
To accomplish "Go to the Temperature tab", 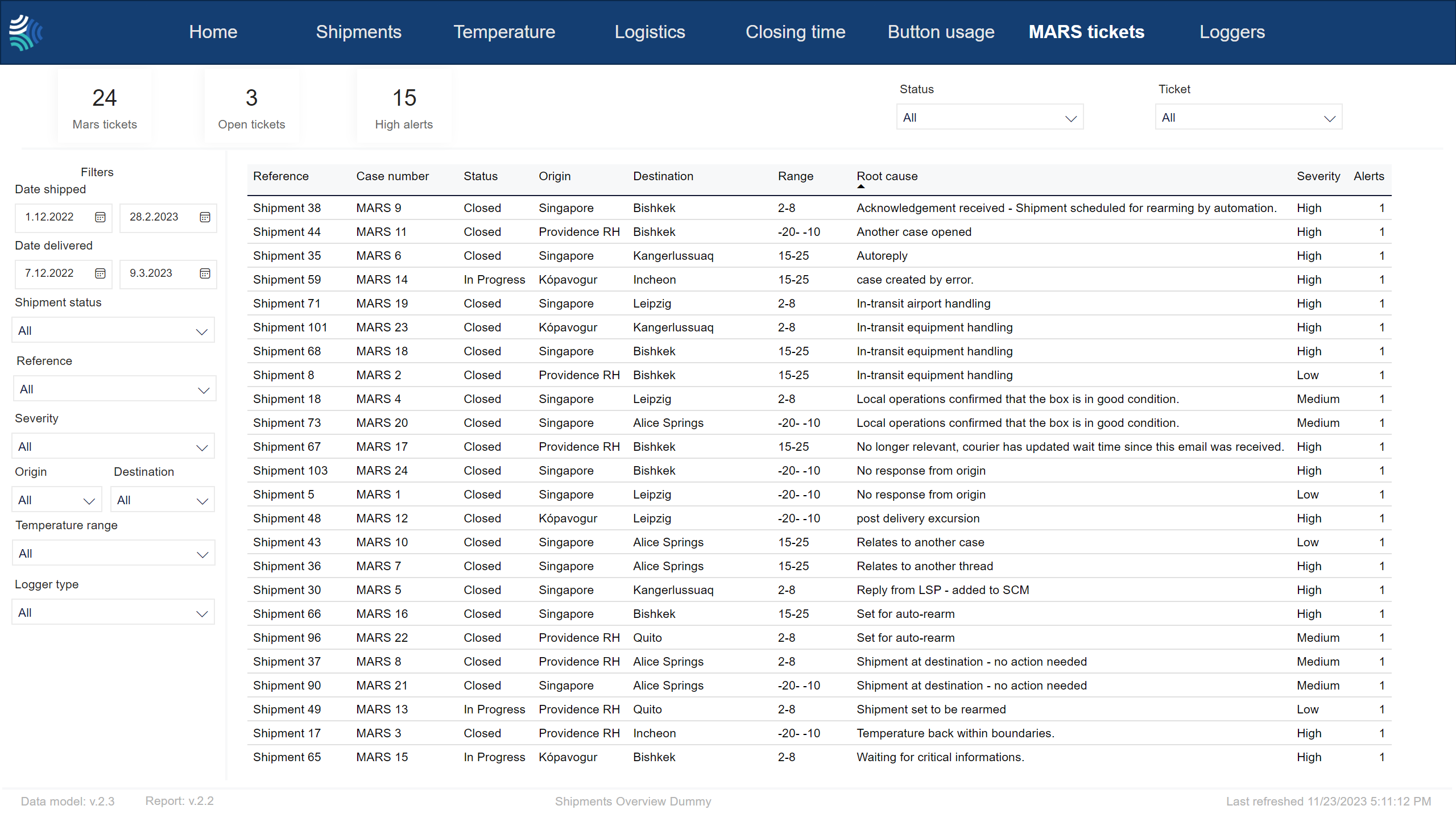I will click(504, 32).
